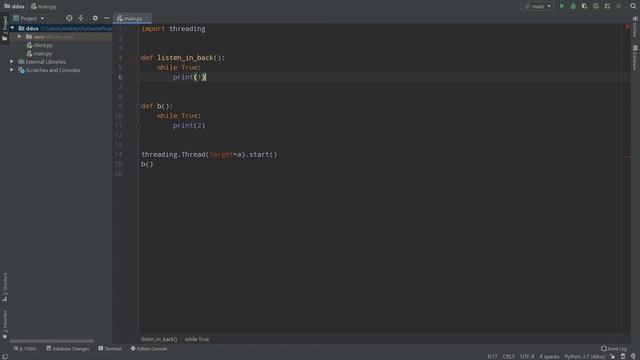Open the Favorites side tool window
The height and width of the screenshot is (360, 640).
point(4,325)
